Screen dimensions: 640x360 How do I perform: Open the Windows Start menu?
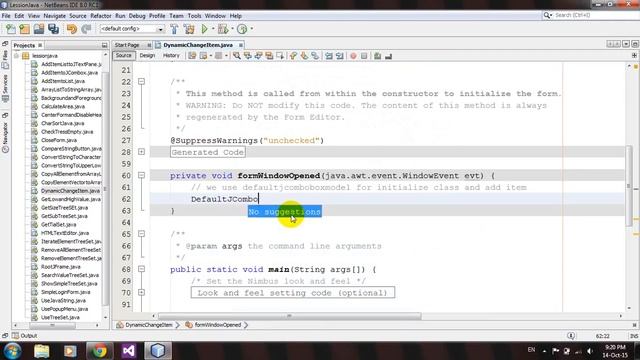(13, 351)
